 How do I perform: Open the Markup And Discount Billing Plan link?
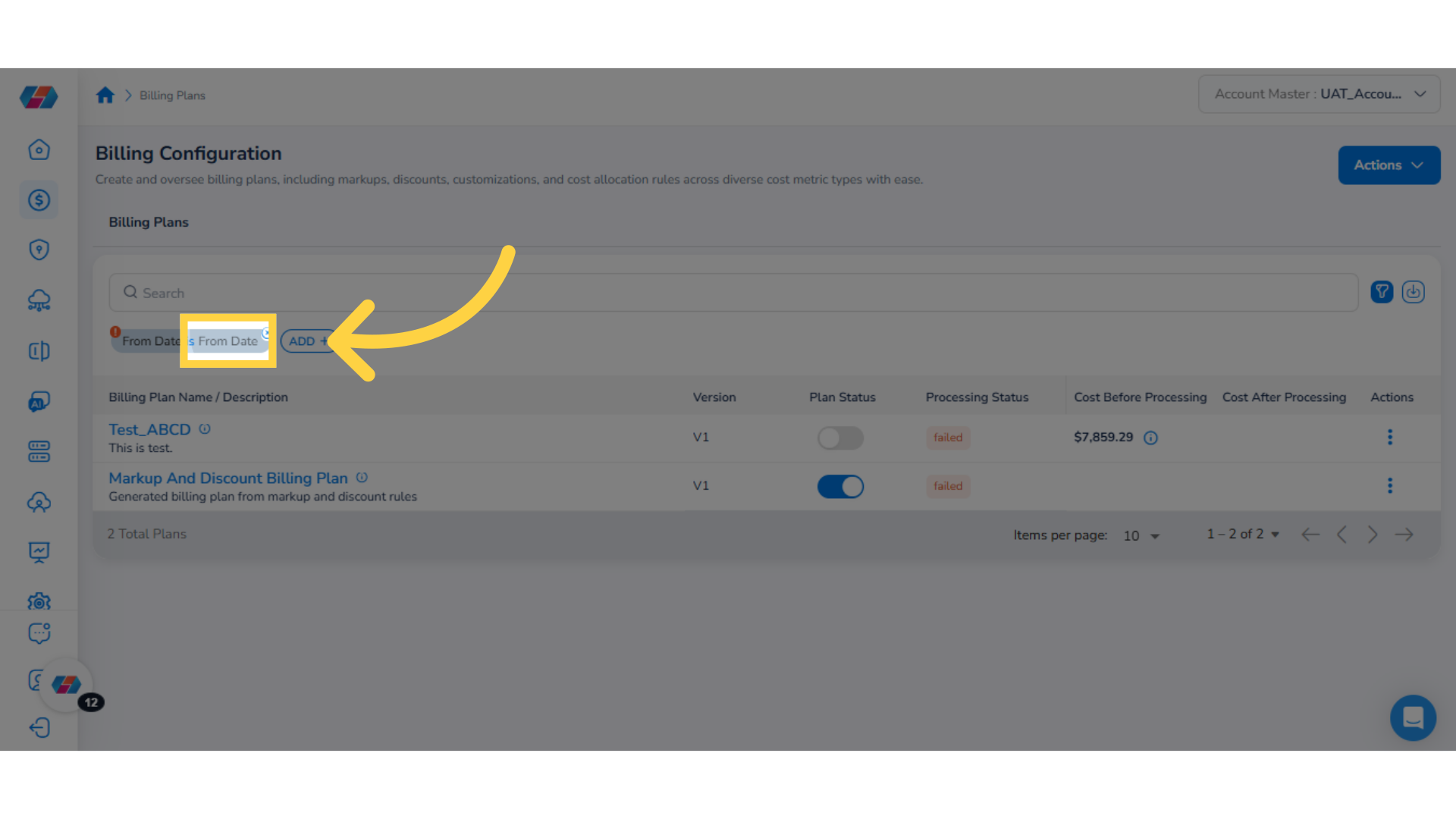[228, 478]
